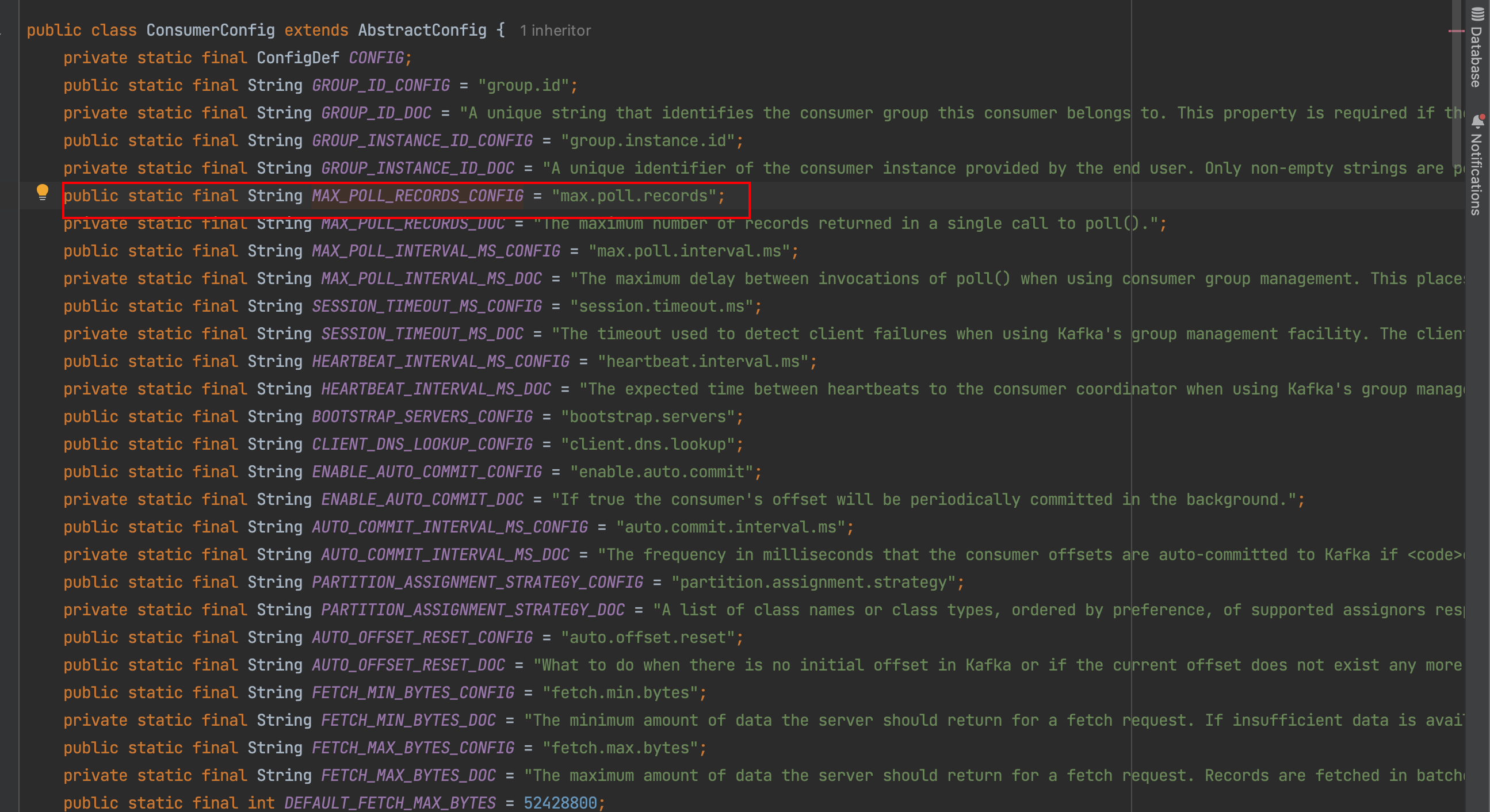
Task: Click the AbstractConfig class name
Action: (422, 30)
